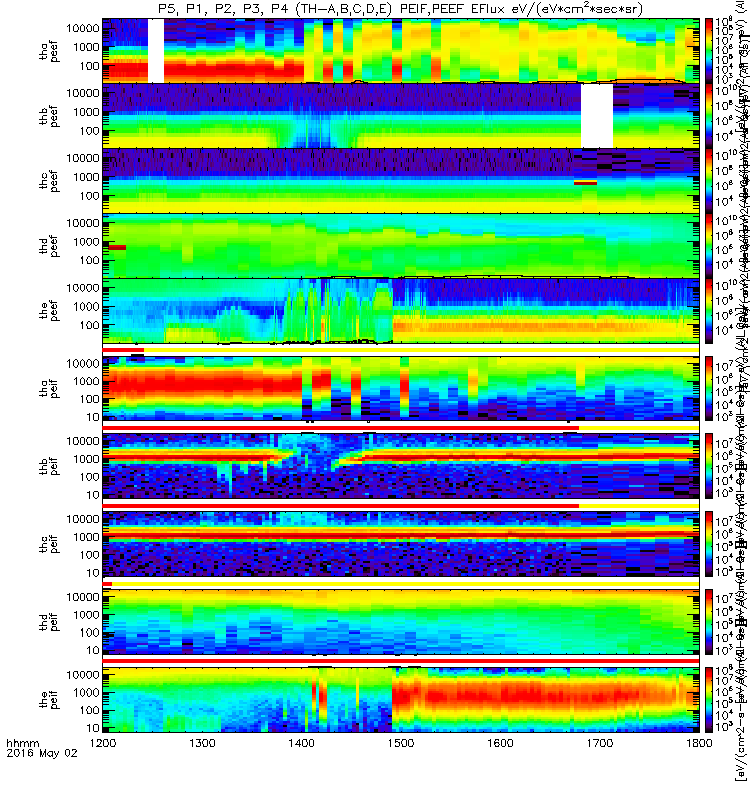Click the 1800 time axis label
The image size is (750, 800).
[699, 743]
